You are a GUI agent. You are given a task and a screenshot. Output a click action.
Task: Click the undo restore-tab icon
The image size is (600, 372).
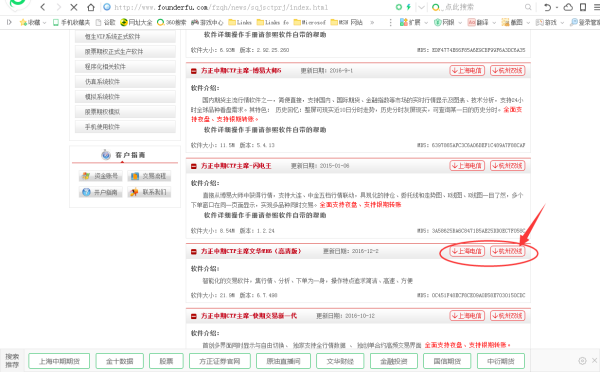click(547, 7)
